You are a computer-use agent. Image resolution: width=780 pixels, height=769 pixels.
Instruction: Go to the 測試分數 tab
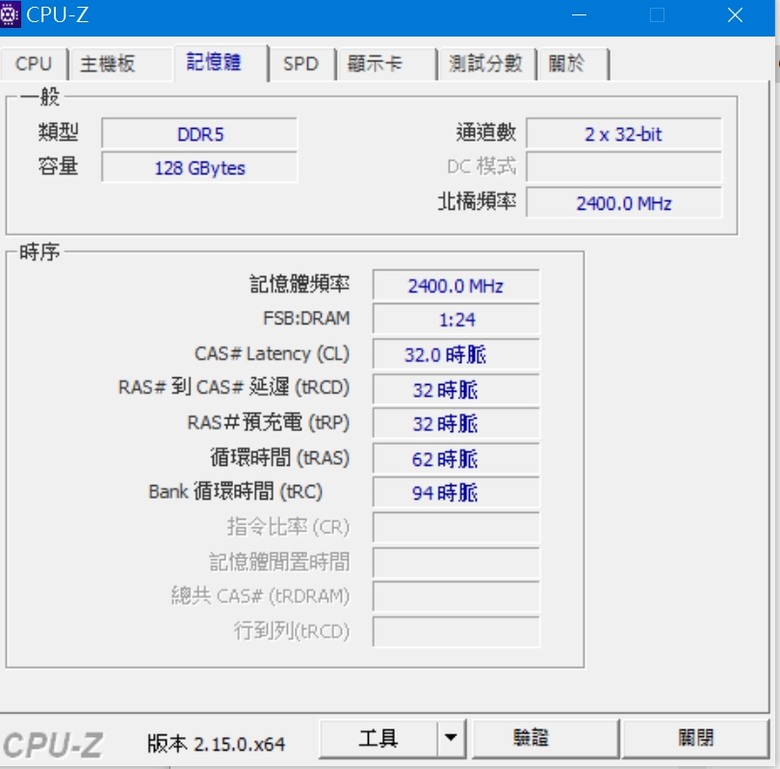pyautogui.click(x=486, y=64)
